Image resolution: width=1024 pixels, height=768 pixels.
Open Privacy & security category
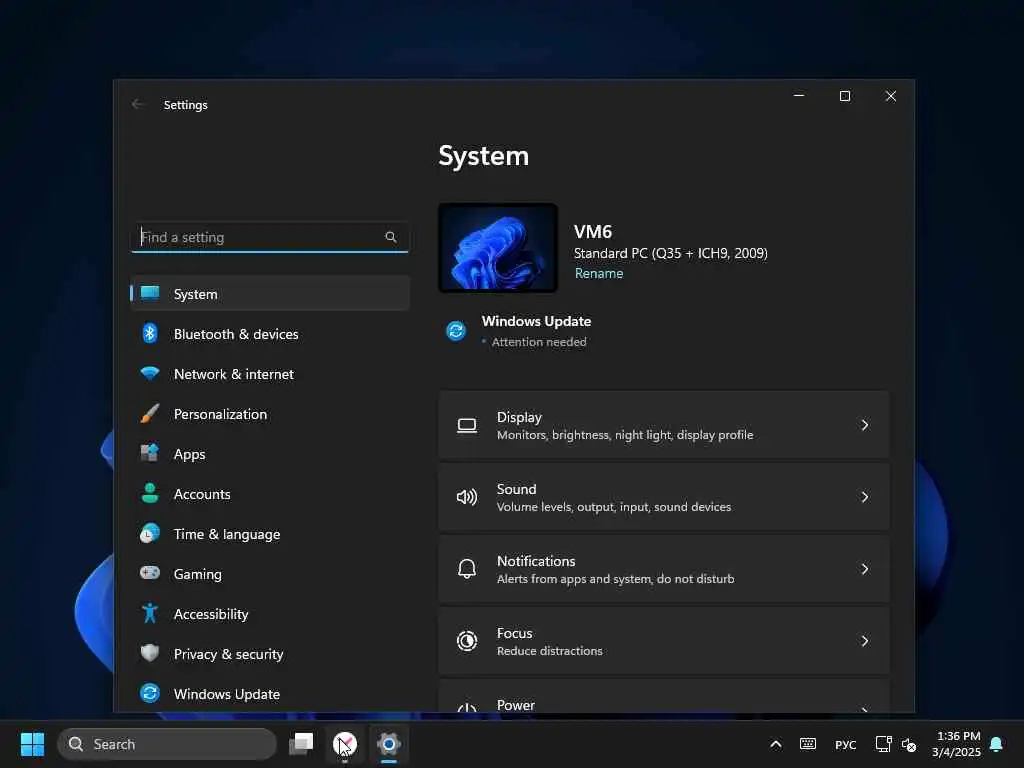click(x=270, y=653)
